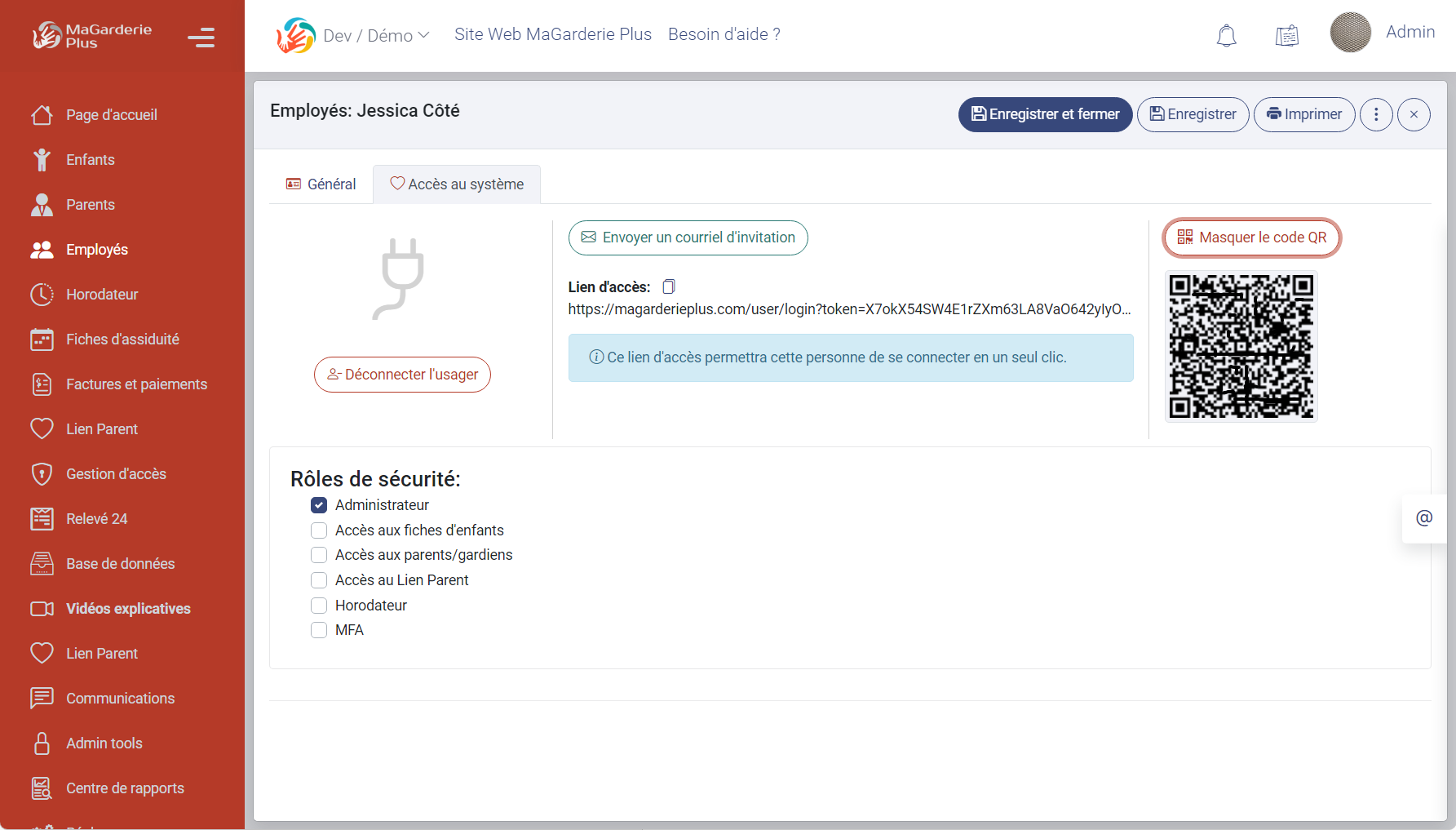Screen dimensions: 1456x830
Task: Uncheck the Administrateur role
Action: click(x=318, y=505)
